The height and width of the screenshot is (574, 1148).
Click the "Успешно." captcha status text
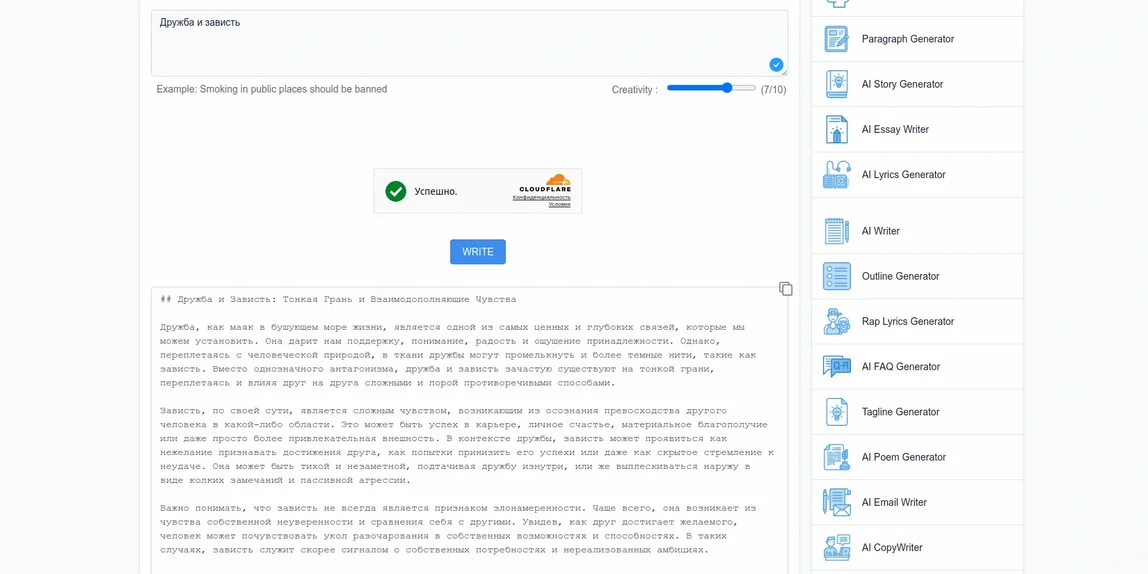click(436, 192)
